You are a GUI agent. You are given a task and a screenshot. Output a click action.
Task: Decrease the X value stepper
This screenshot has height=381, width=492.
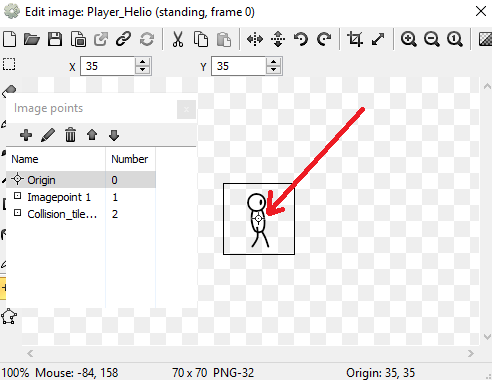pyautogui.click(x=143, y=70)
